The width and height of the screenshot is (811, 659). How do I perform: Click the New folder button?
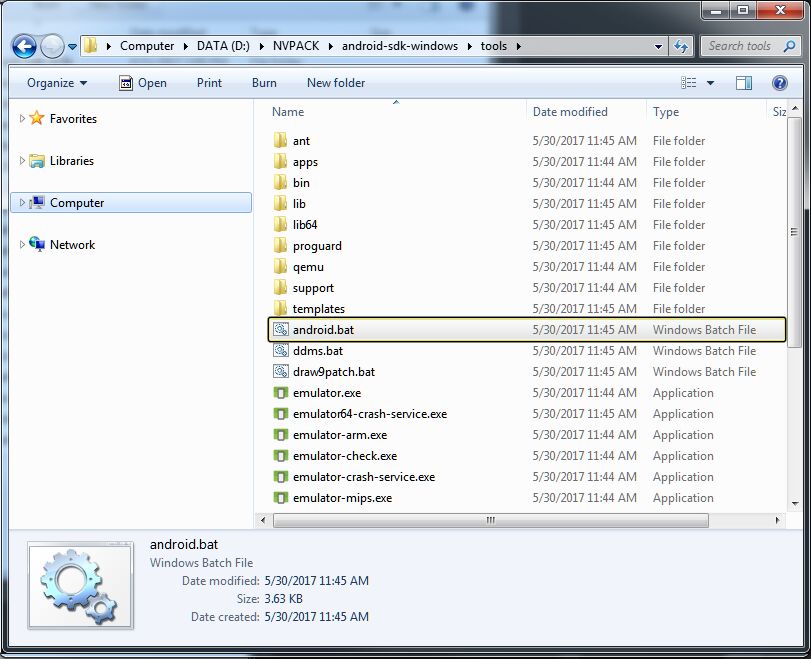click(x=335, y=82)
